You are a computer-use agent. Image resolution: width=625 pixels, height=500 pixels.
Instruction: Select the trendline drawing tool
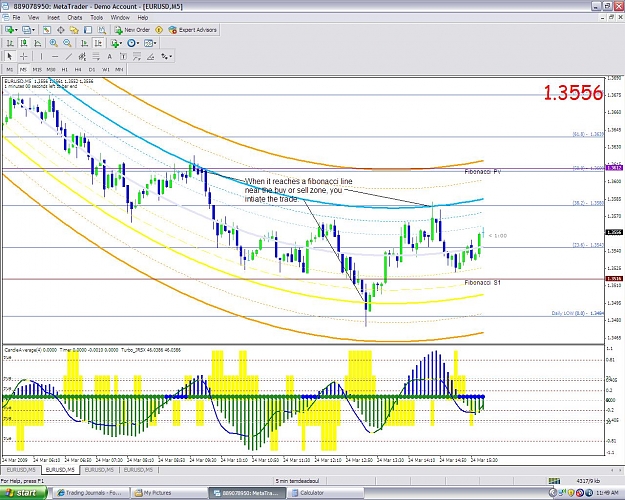[x=69, y=56]
